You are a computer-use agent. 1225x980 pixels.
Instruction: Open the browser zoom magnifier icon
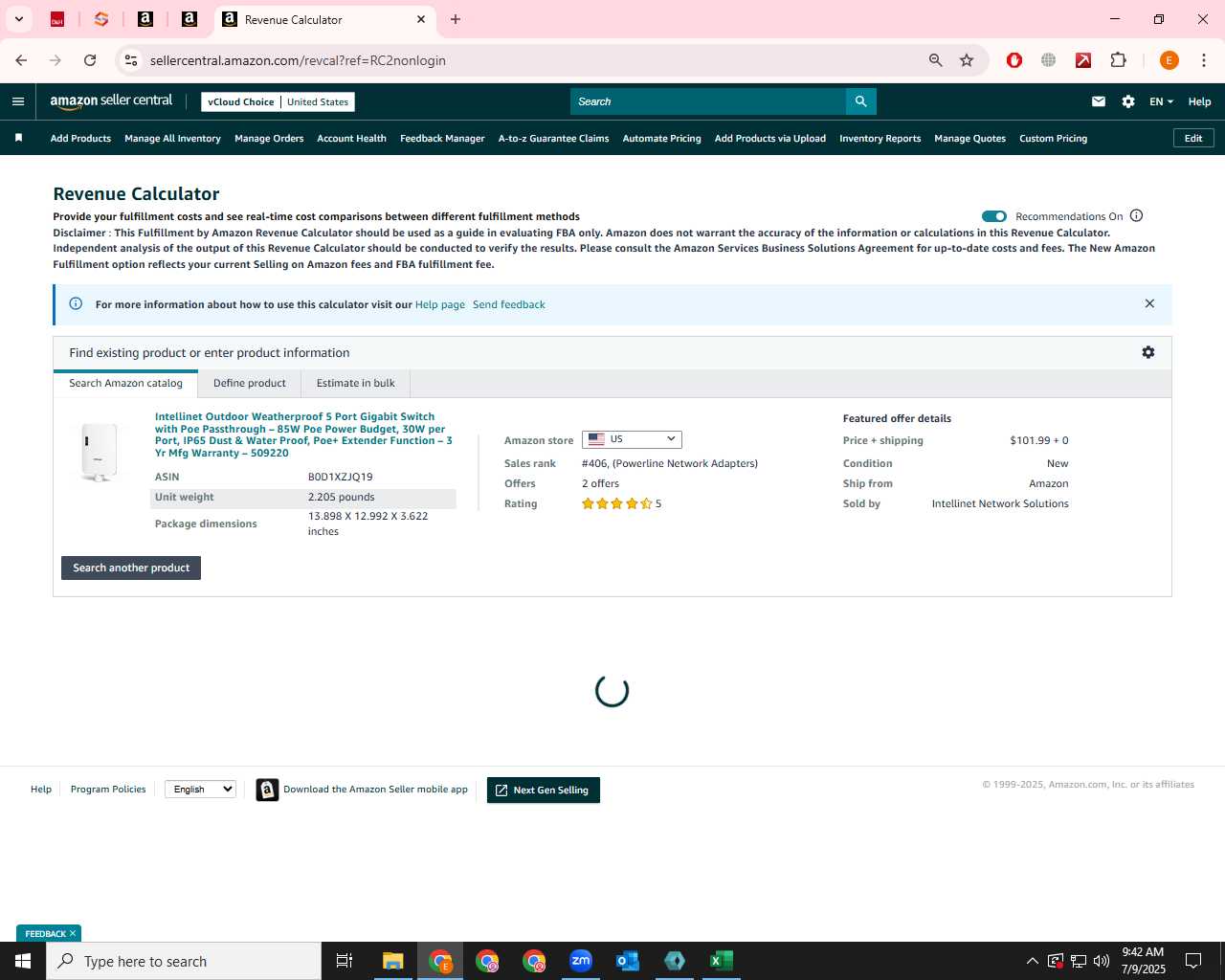coord(936,60)
